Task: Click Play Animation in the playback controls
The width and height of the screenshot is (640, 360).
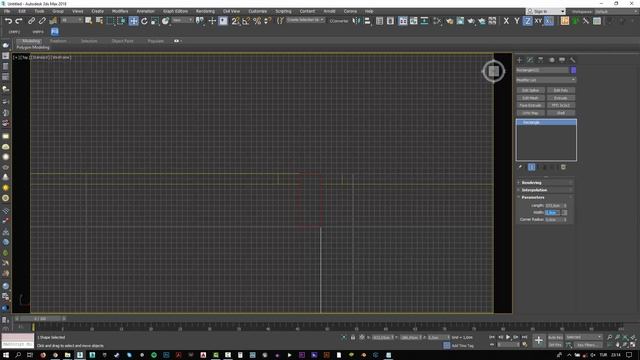Action: (508, 338)
